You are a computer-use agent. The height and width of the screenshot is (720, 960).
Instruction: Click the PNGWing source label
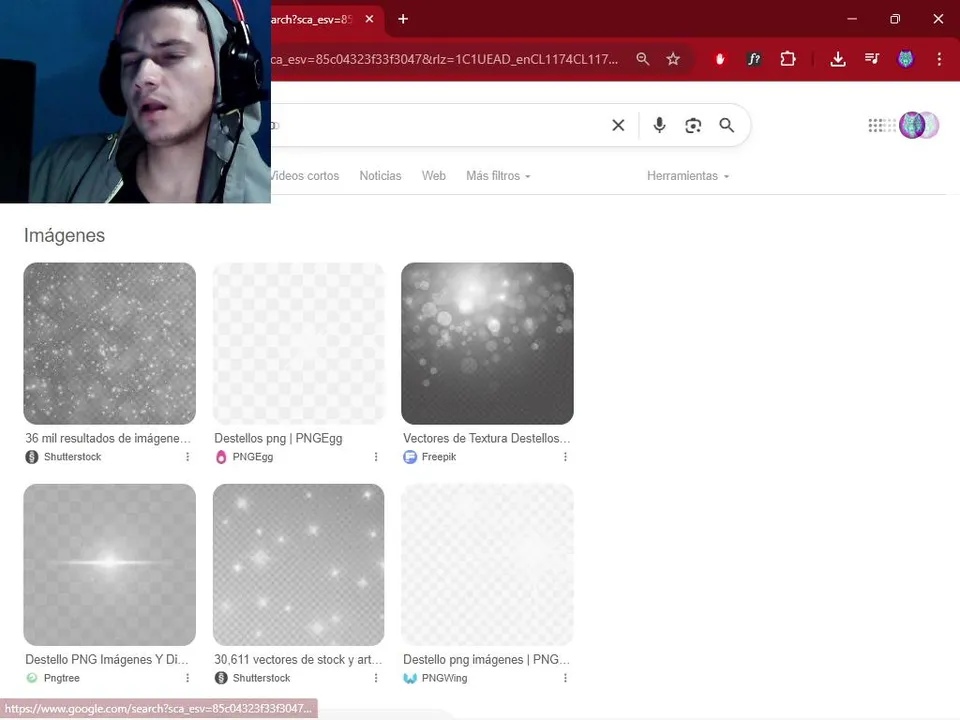pos(444,678)
